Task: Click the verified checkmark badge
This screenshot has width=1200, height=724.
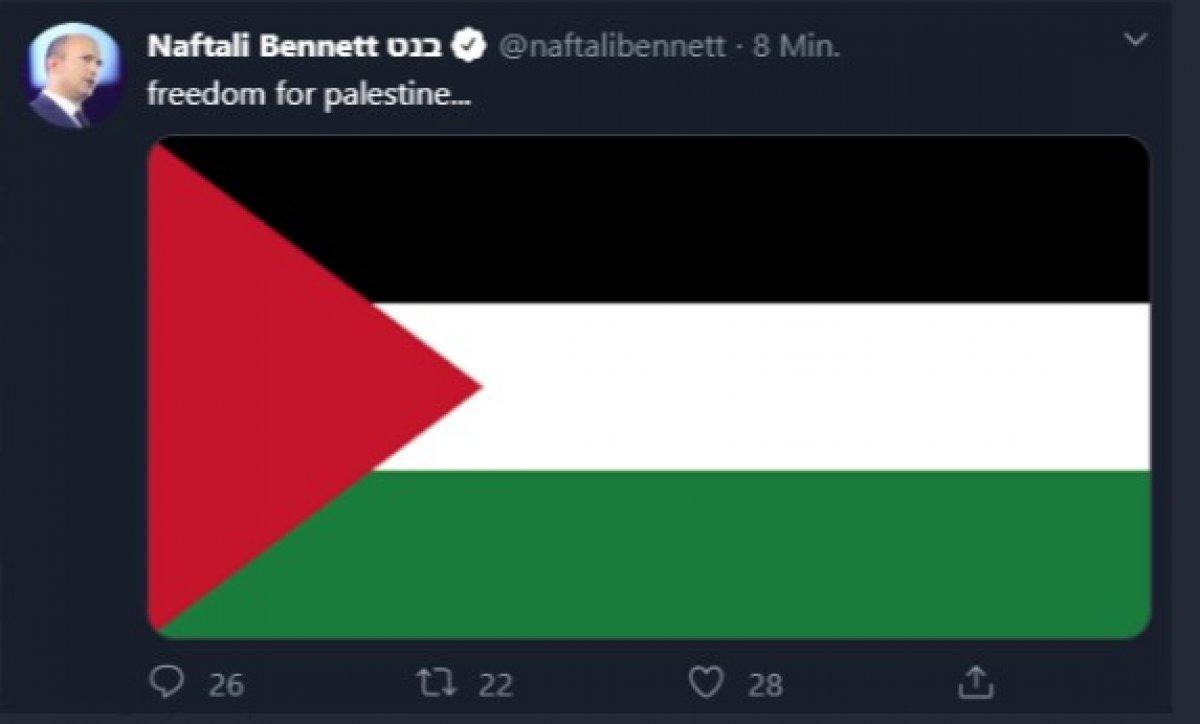Action: point(470,46)
